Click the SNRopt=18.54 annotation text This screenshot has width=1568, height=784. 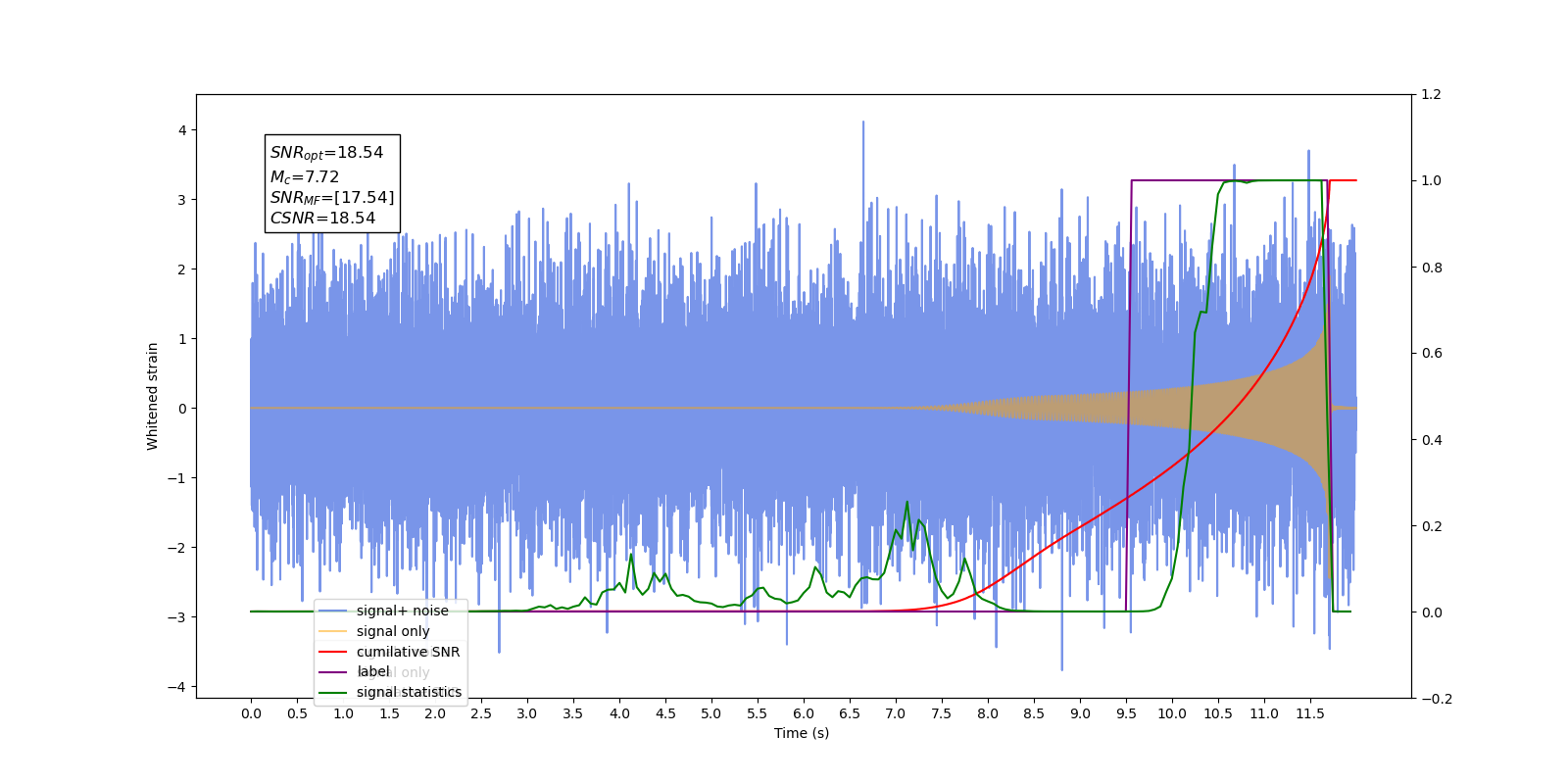coord(326,153)
